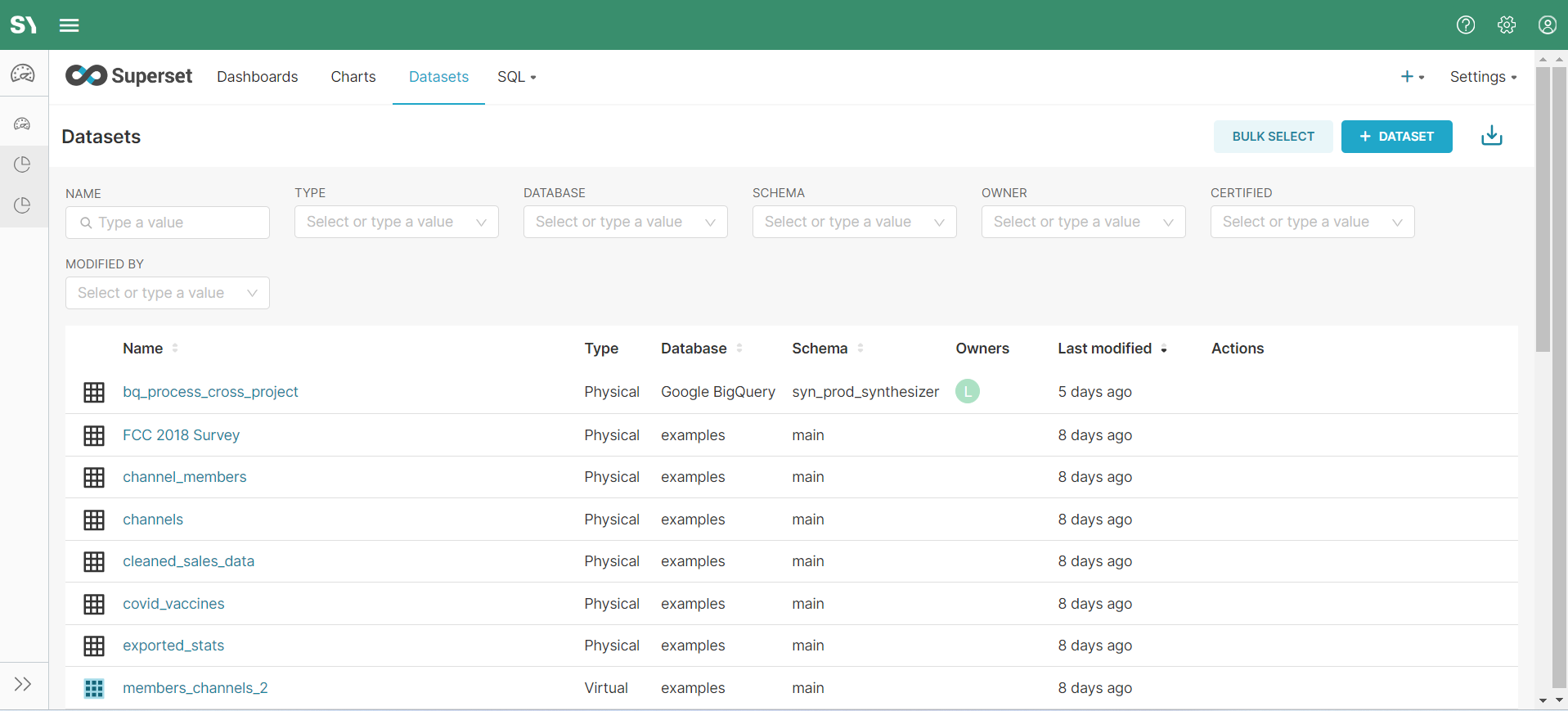Image resolution: width=1568 pixels, height=711 pixels.
Task: Open the Type filter dropdown
Action: pos(396,222)
